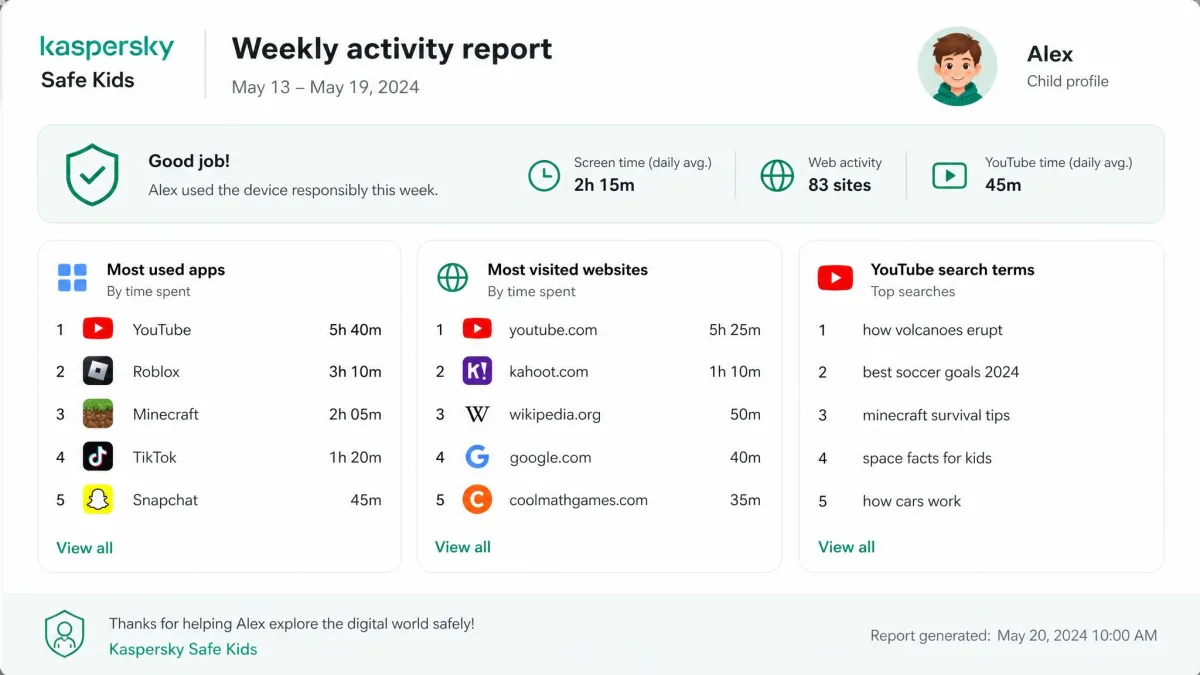Select 'how cars work' search term
The image size is (1200, 675).
pyautogui.click(x=912, y=501)
